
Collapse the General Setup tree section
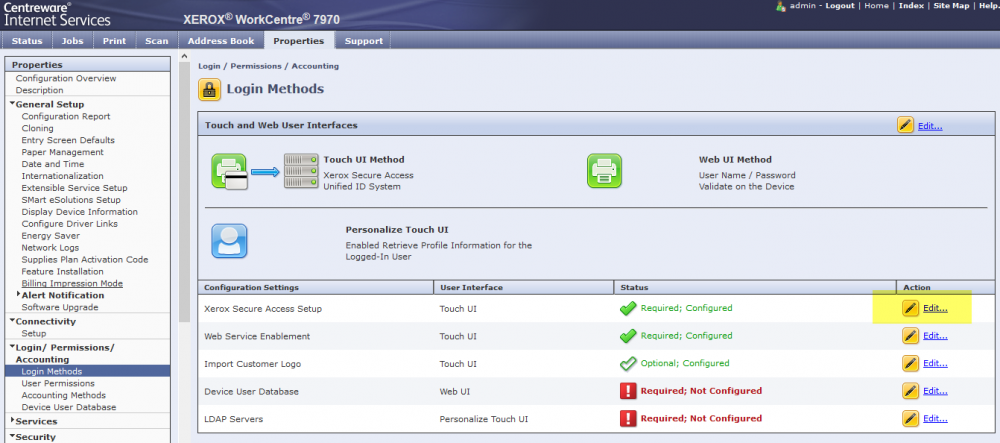click(x=12, y=104)
